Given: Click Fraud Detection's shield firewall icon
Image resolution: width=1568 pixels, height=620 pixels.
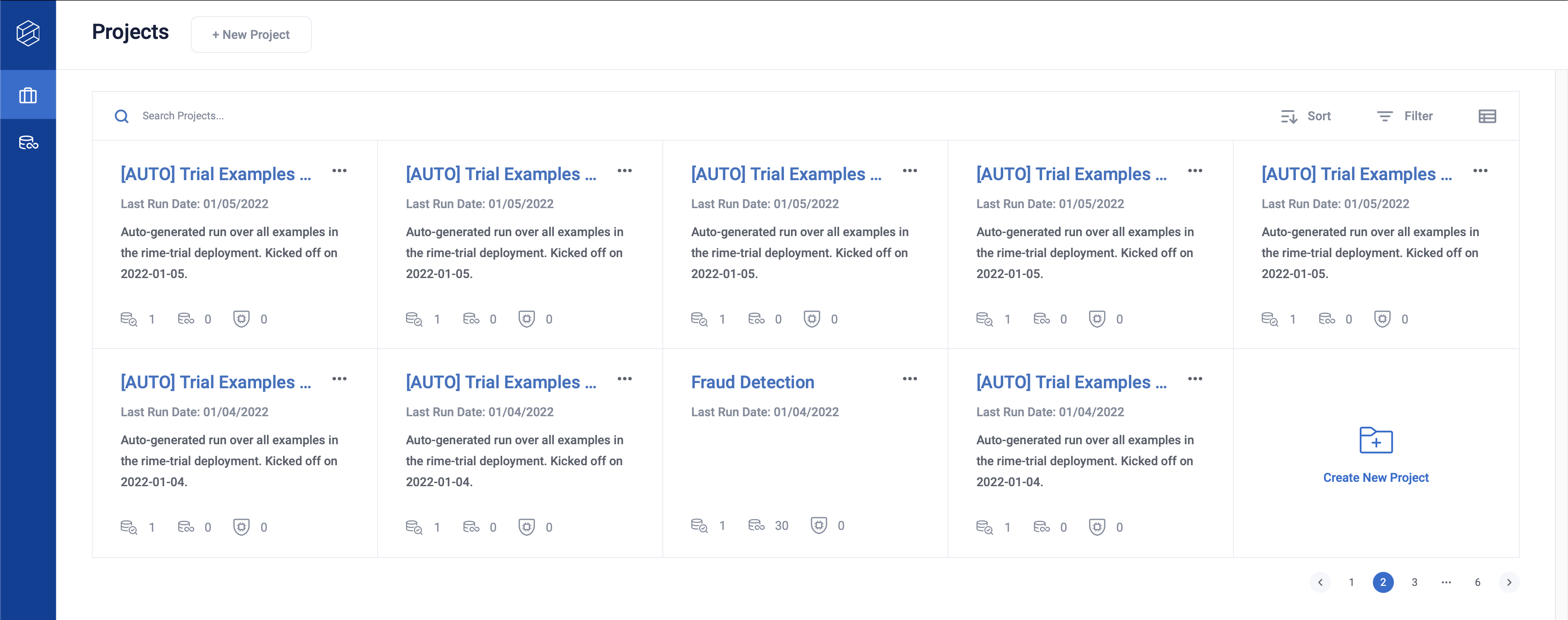Looking at the screenshot, I should [819, 525].
